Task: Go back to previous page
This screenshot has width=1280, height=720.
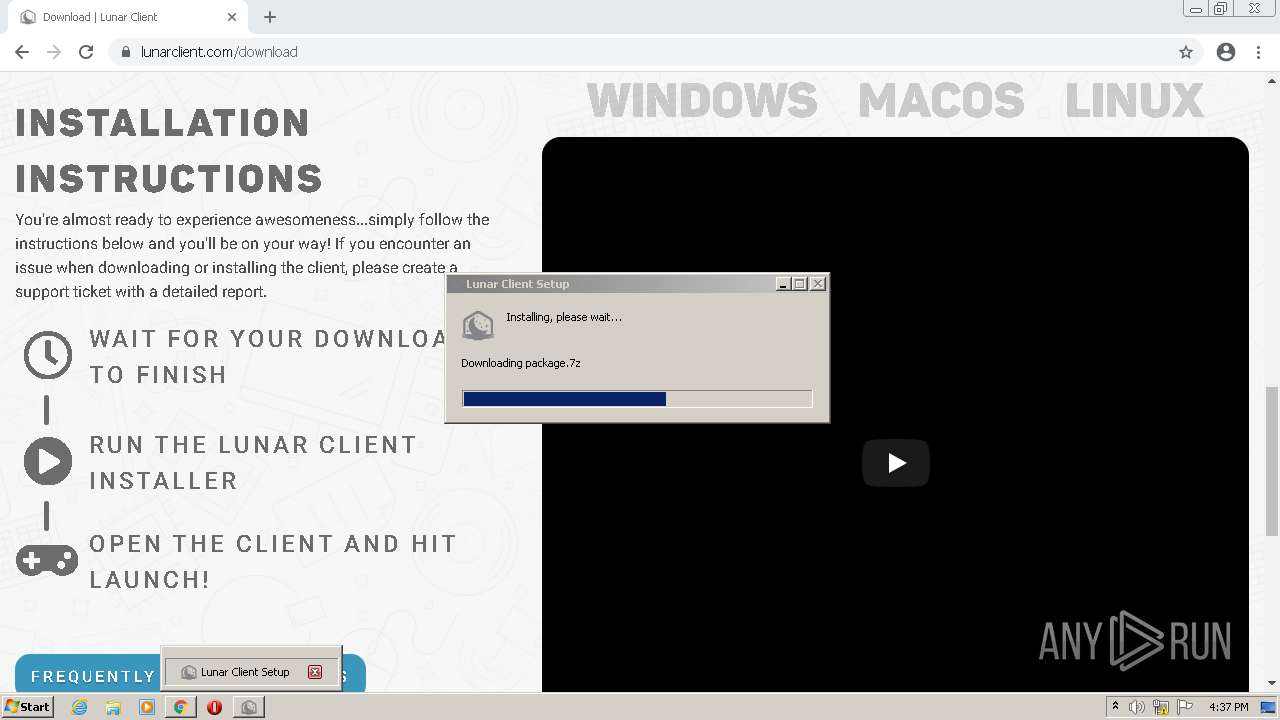Action: pyautogui.click(x=22, y=52)
